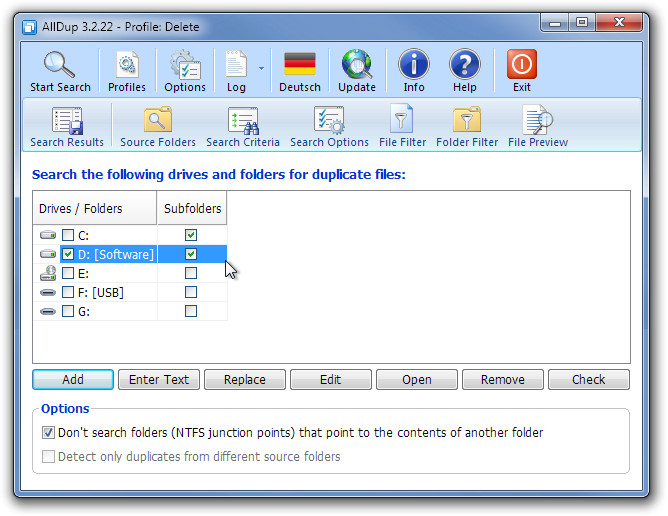Click the F: USB drive icon
668x516 pixels.
click(48, 292)
